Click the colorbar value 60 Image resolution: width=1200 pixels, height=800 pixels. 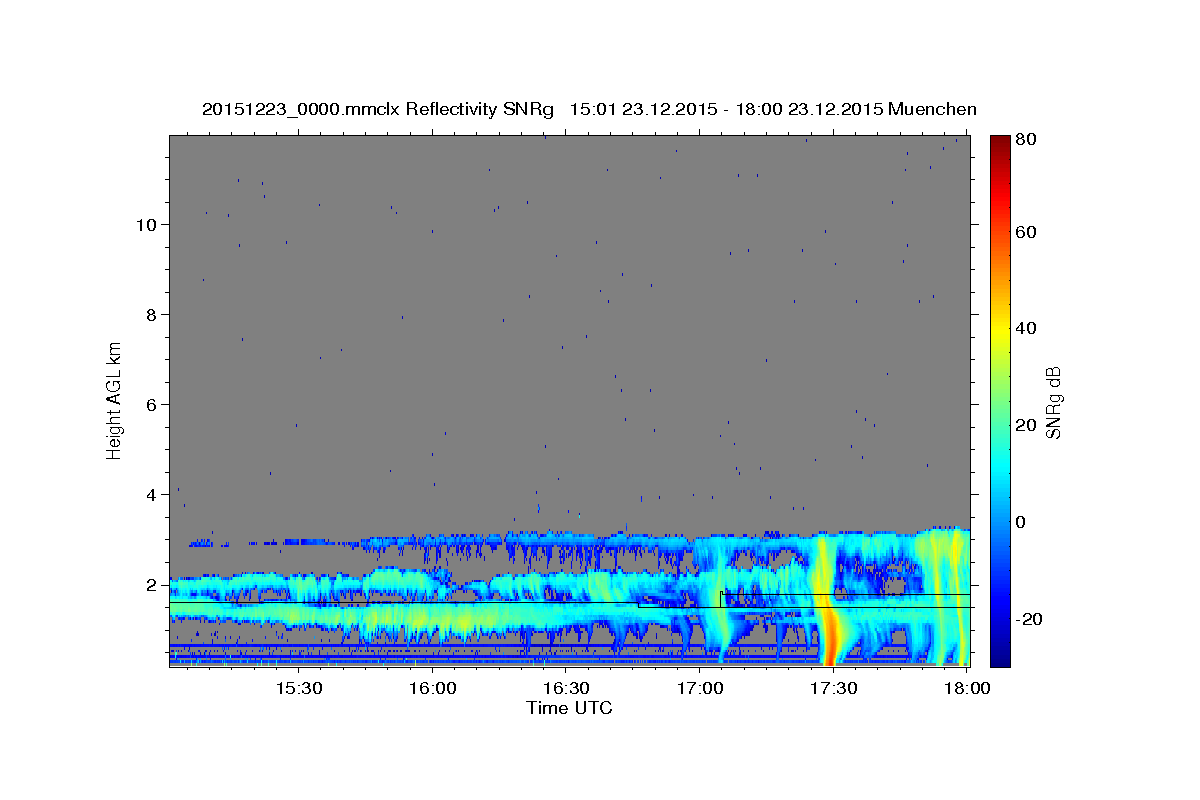1025,232
